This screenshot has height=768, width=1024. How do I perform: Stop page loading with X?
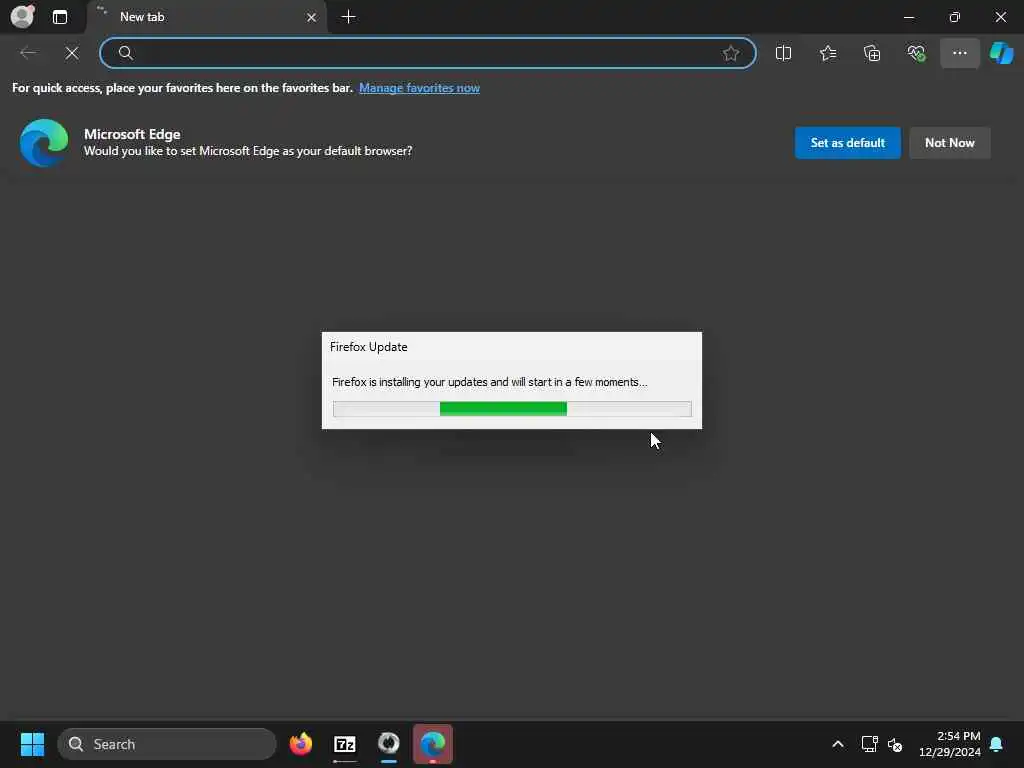pos(72,53)
